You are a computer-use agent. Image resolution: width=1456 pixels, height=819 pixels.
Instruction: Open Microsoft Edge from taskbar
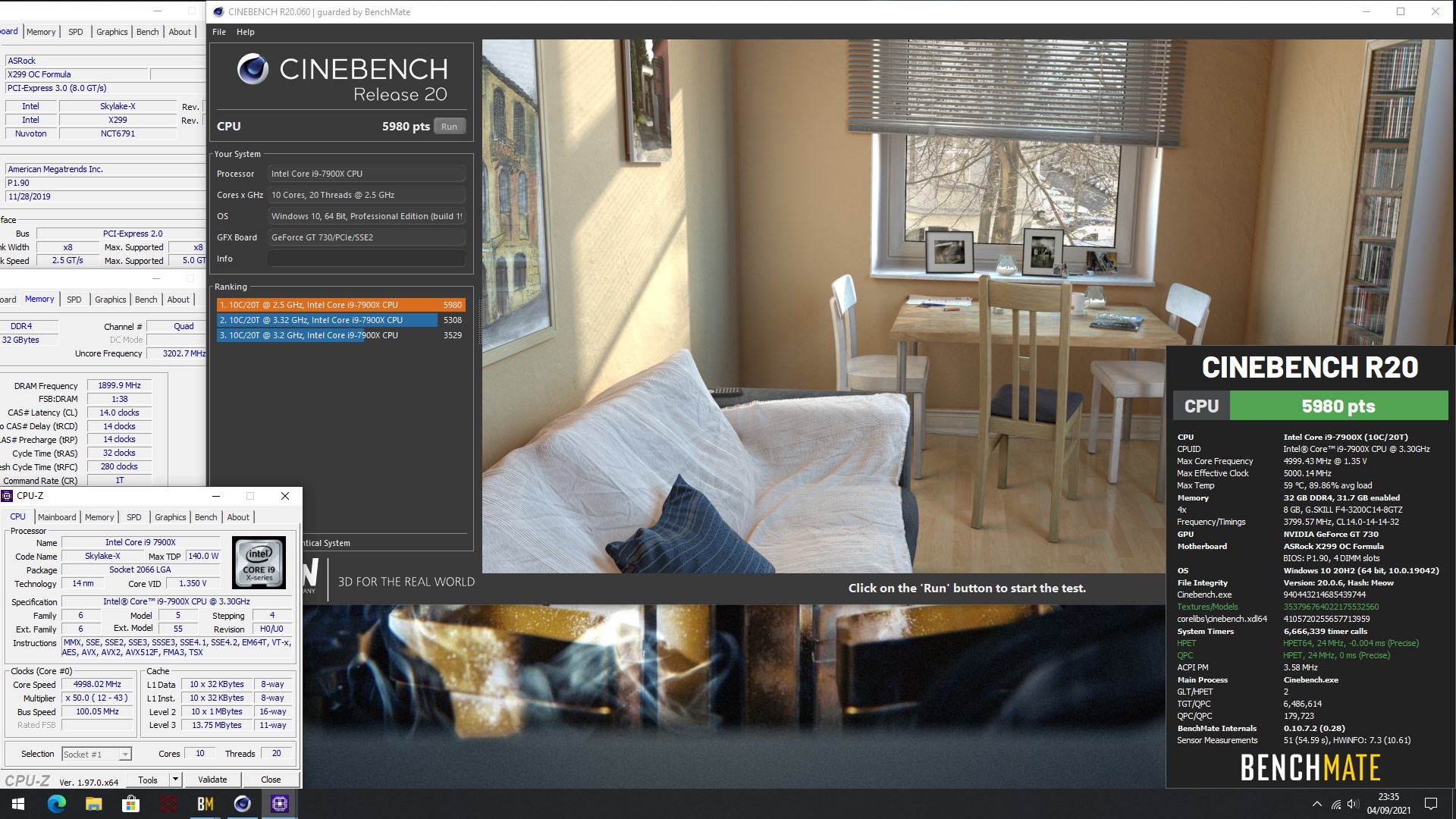coord(56,804)
